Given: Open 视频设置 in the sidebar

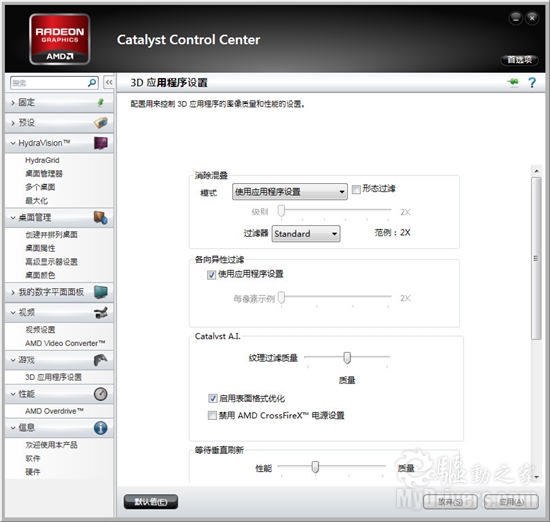Looking at the screenshot, I should (40, 330).
